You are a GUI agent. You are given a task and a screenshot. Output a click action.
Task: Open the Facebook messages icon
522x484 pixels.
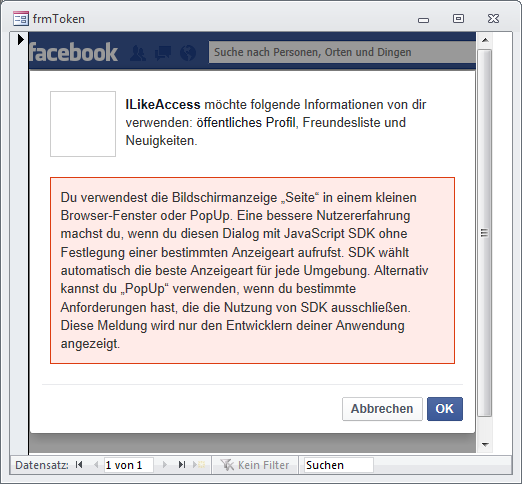(163, 53)
